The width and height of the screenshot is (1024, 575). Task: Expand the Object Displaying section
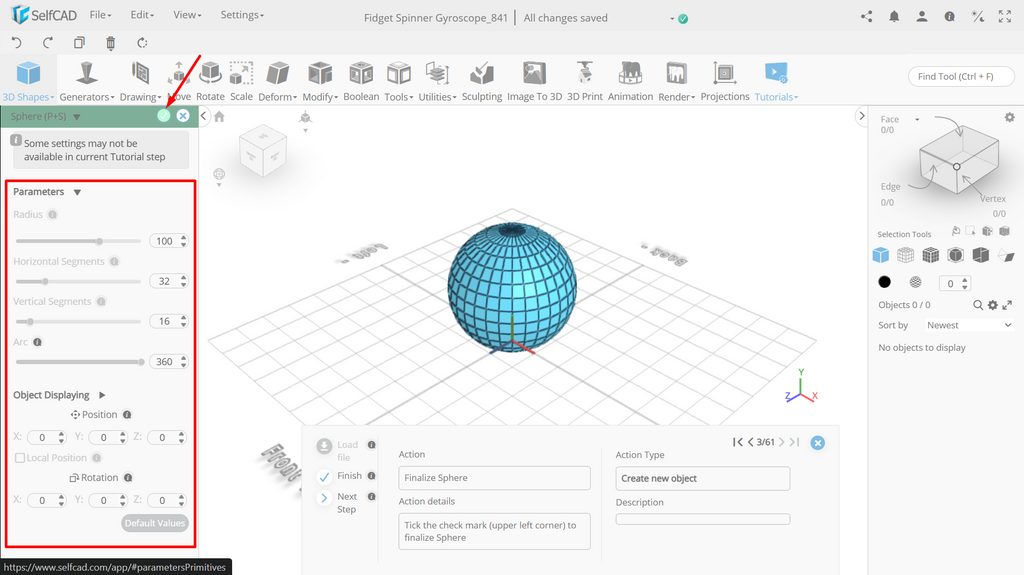tap(102, 395)
